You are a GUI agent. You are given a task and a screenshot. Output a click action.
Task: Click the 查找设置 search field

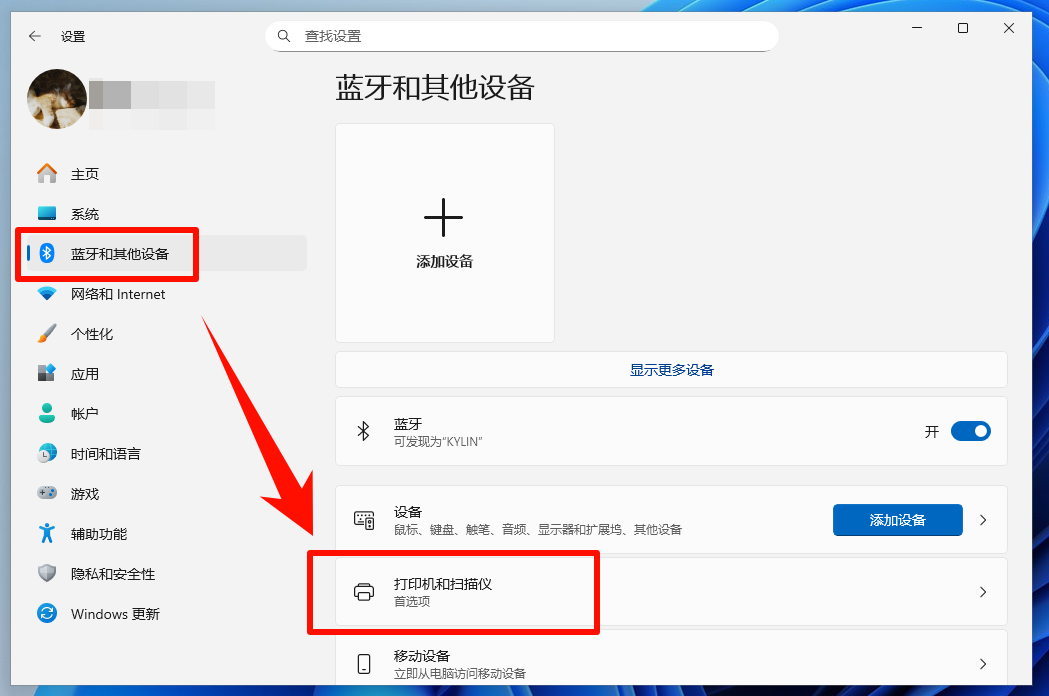(522, 36)
